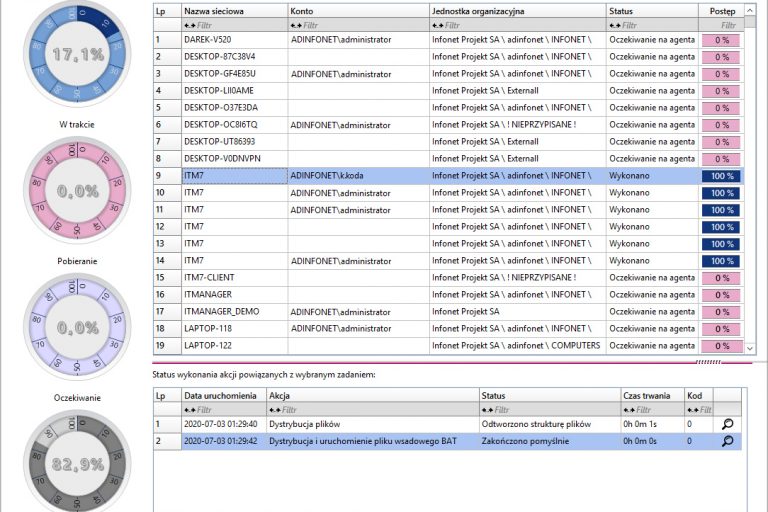This screenshot has height=512, width=768.
Task: Select the ITMANAGER_DEMO row
Action: click(x=221, y=311)
